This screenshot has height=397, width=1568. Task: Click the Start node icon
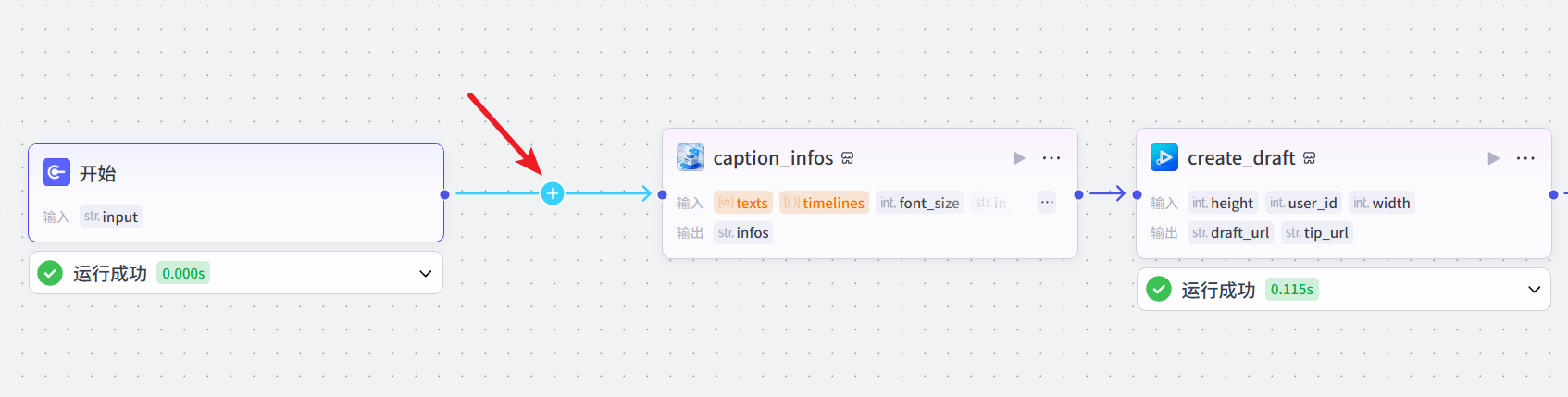pos(56,172)
